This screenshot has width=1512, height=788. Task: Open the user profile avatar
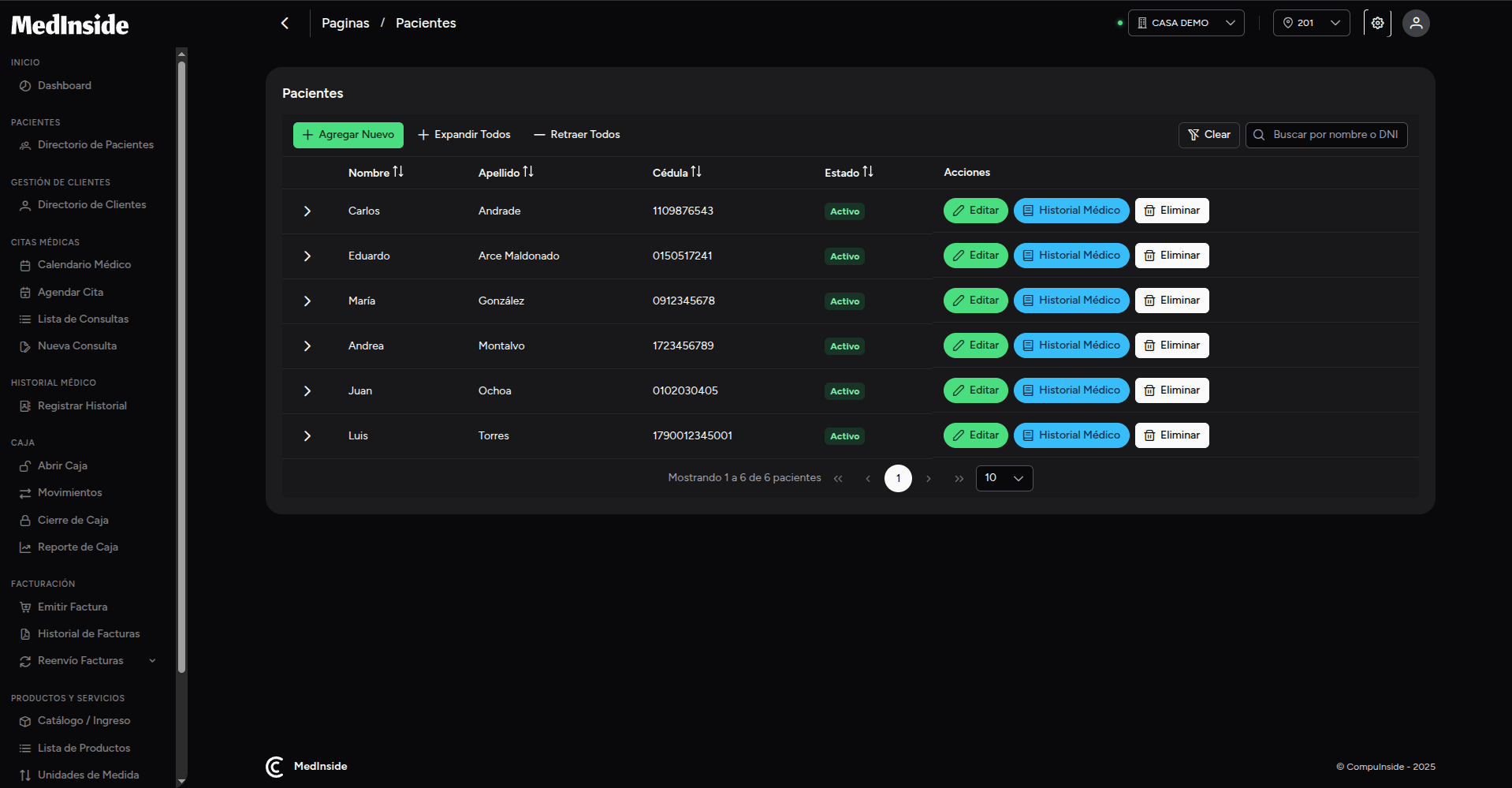1416,23
